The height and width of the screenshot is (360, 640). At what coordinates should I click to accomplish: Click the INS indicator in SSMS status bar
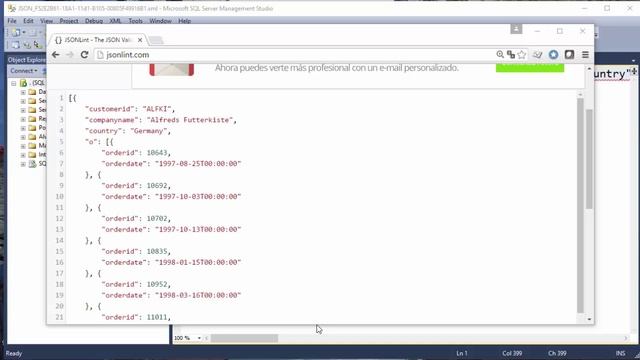620,353
